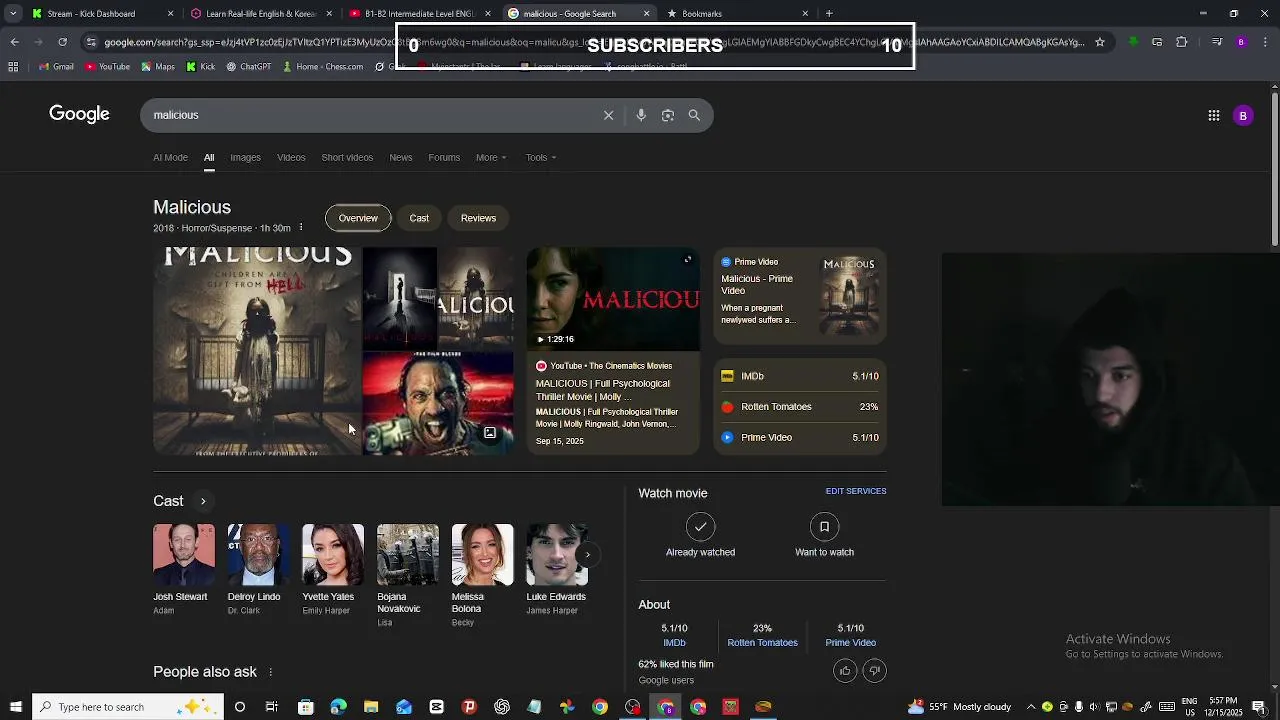Screen dimensions: 1280x720
Task: Open IMDb link in About section
Action: point(674,642)
